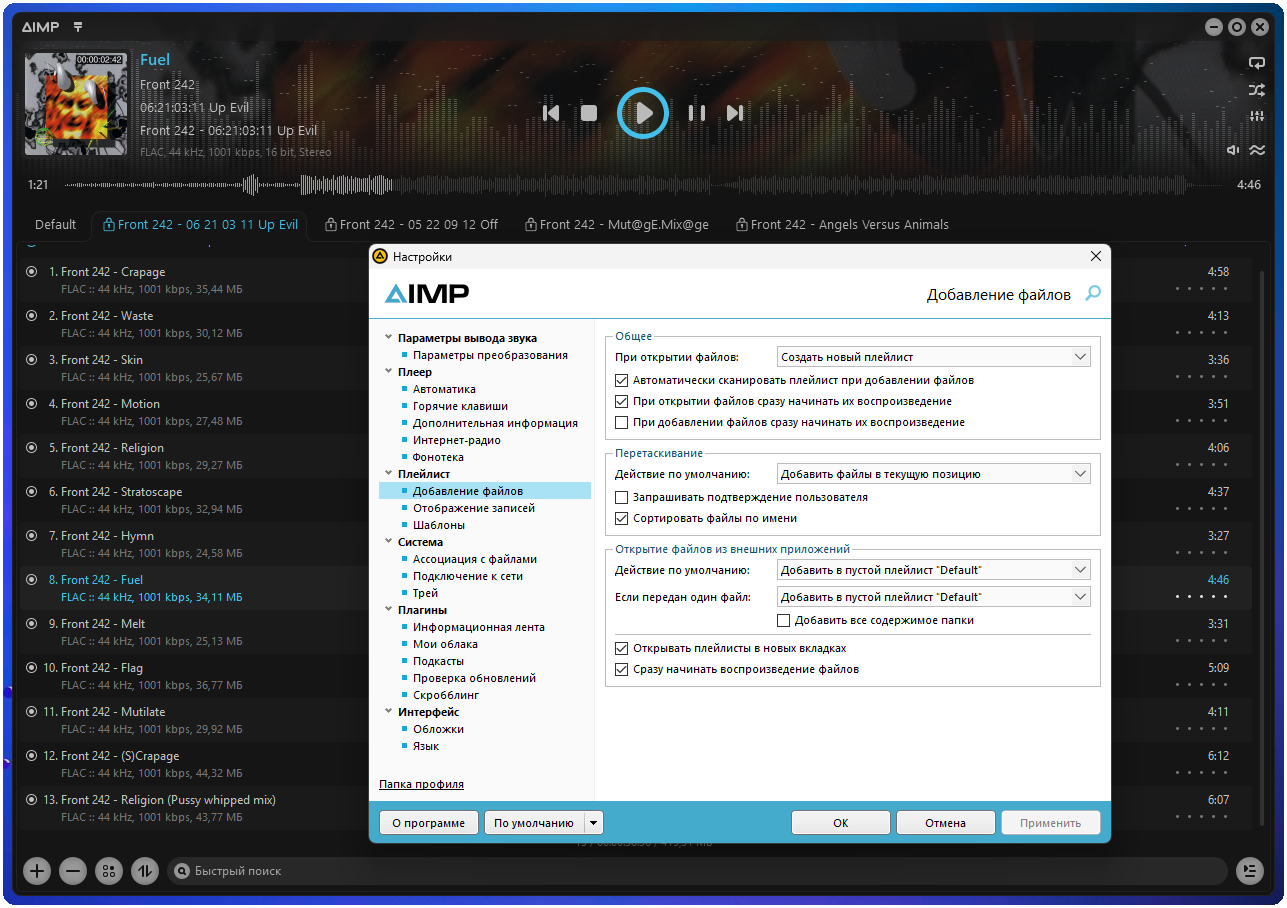The height and width of the screenshot is (908, 1287).
Task: Click the waveform seek bar
Action: pos(640,185)
